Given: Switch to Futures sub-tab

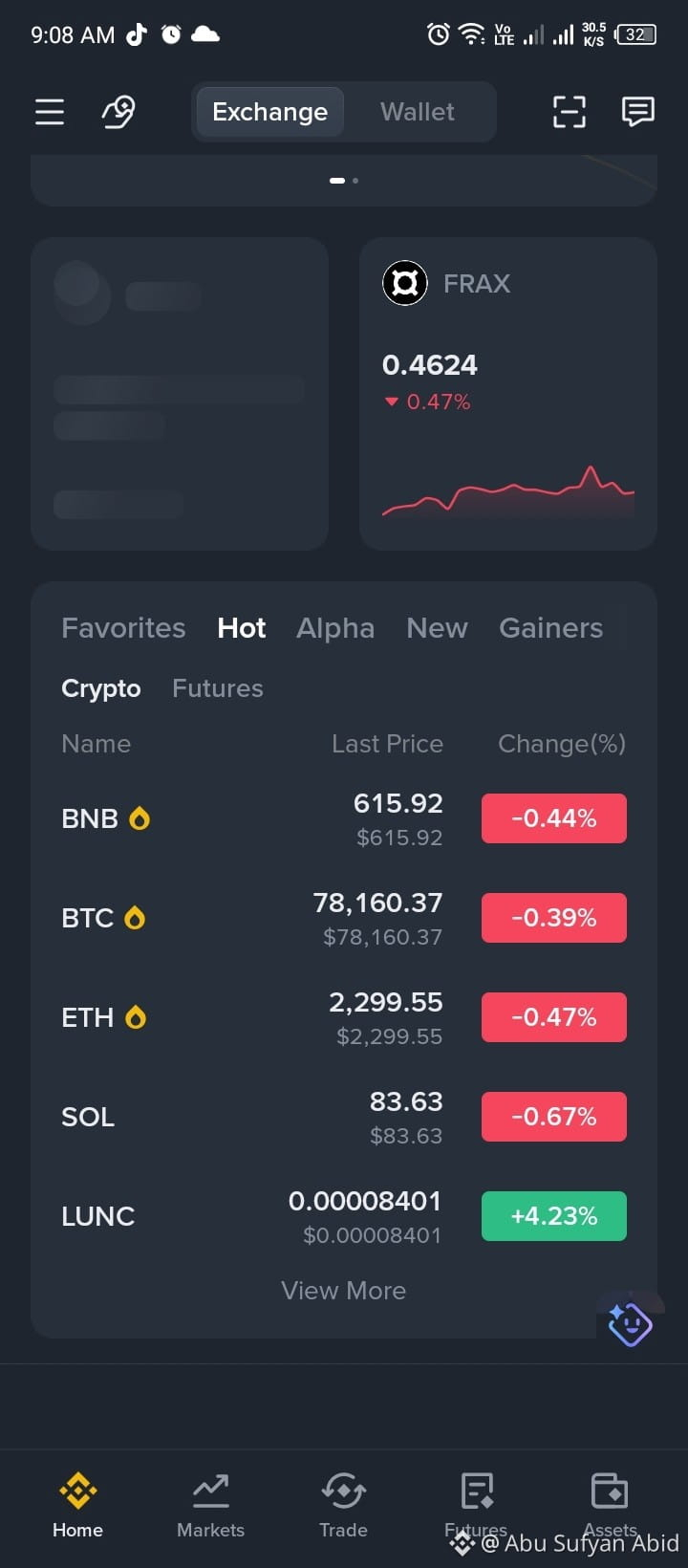Looking at the screenshot, I should coord(218,688).
